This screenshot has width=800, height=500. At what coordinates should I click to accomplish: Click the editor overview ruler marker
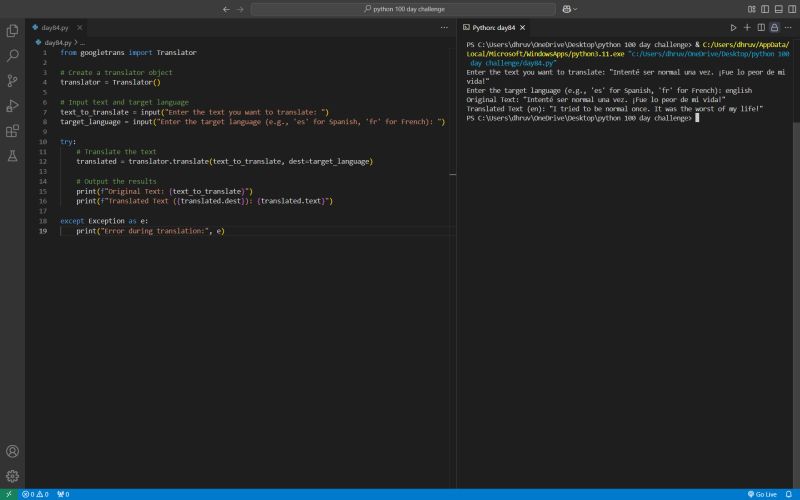[x=453, y=174]
